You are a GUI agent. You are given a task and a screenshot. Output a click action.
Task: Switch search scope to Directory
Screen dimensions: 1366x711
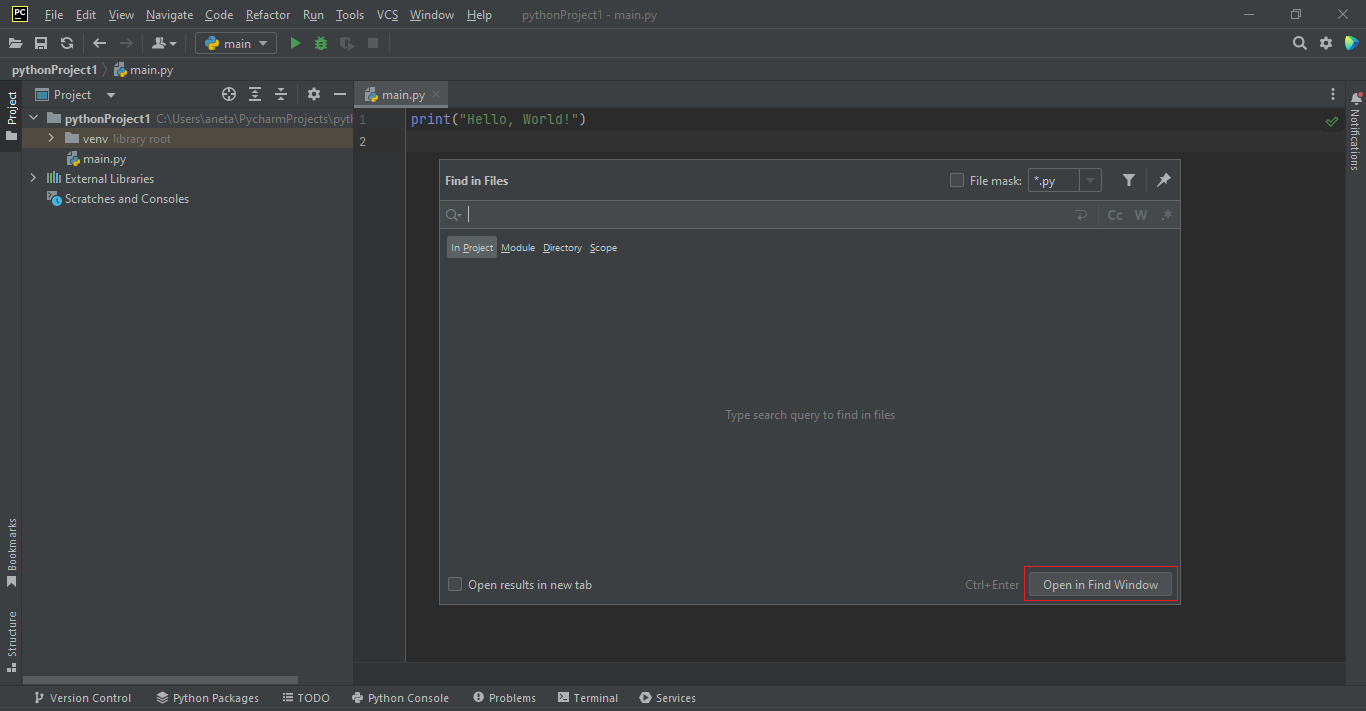[x=562, y=247]
